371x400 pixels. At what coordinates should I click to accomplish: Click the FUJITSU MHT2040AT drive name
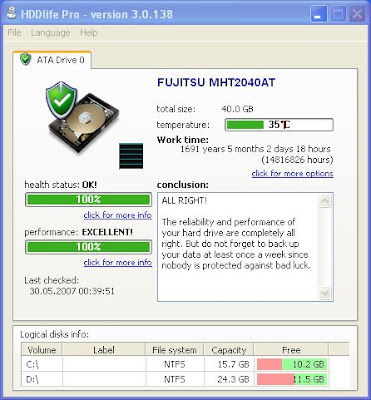click(x=216, y=82)
